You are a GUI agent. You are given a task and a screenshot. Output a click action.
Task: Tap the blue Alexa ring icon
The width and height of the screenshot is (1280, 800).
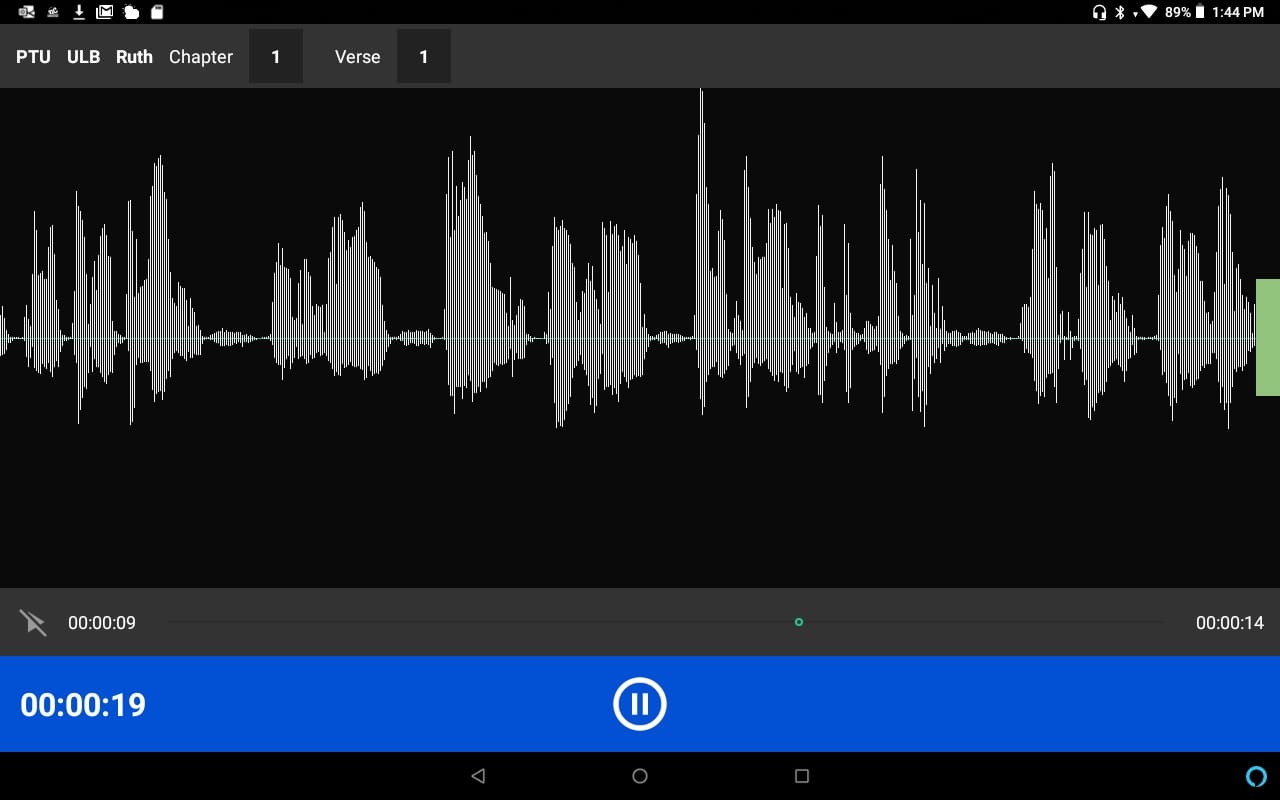1256,776
